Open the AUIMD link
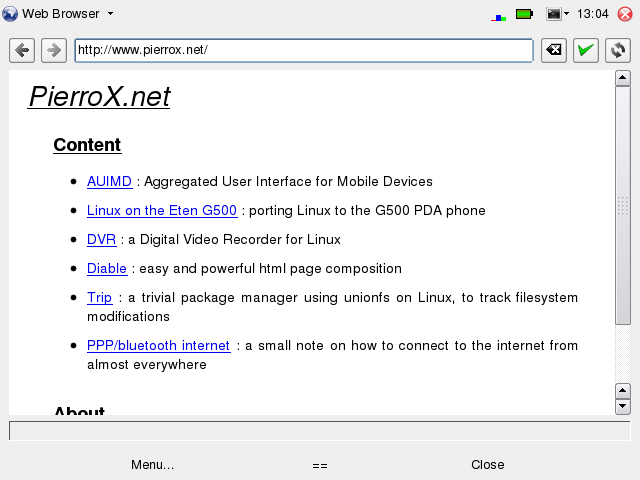The image size is (640, 480). point(109,181)
